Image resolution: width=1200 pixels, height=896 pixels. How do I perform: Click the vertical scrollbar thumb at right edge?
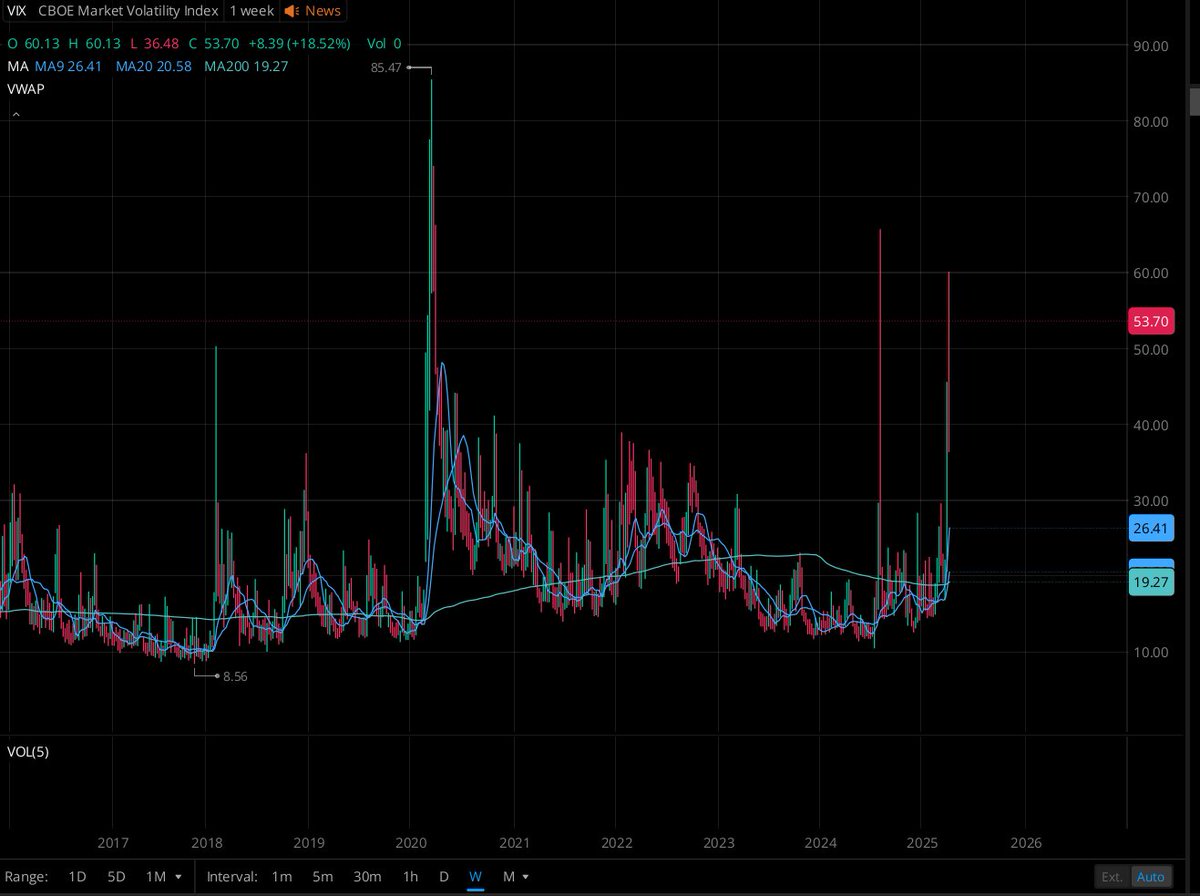(x=1193, y=102)
